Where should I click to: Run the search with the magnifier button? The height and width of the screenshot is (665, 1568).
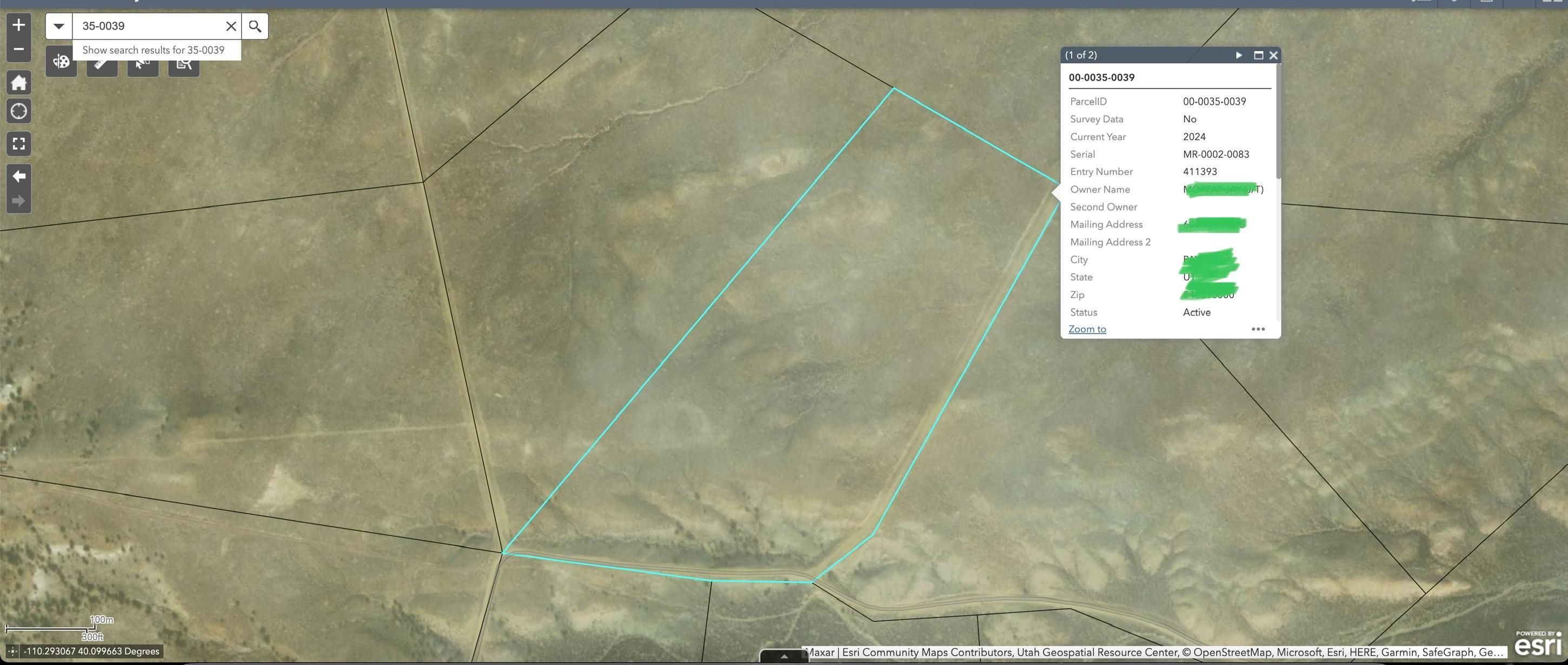pos(255,25)
